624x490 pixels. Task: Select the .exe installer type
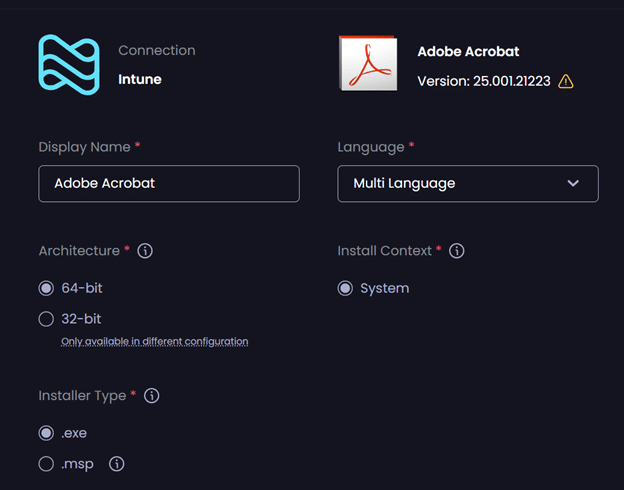click(46, 433)
